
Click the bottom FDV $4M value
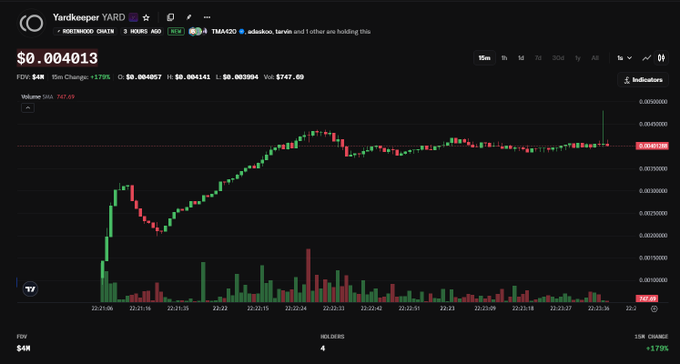point(23,348)
